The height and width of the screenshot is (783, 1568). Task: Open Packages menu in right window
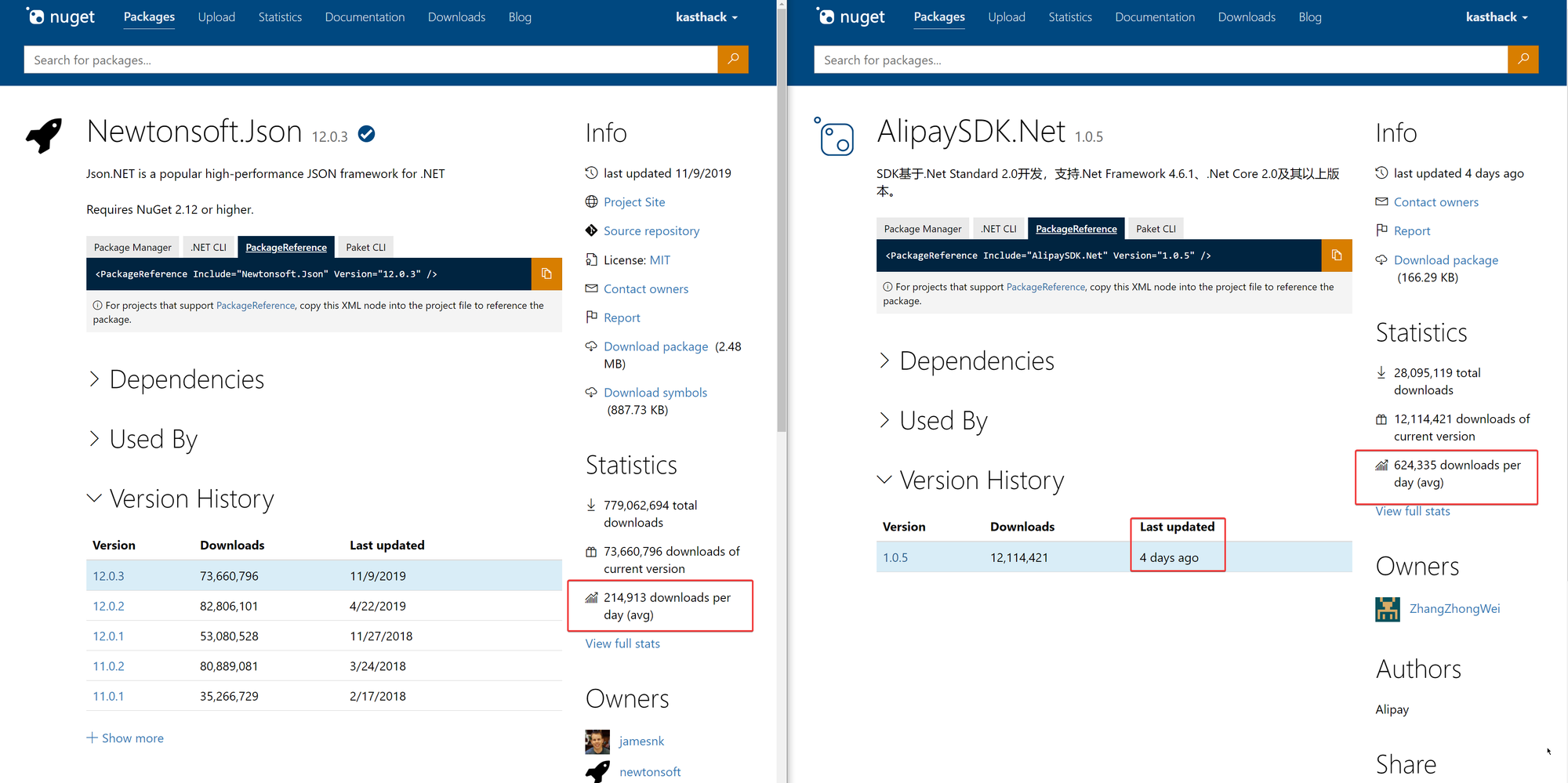coord(939,17)
